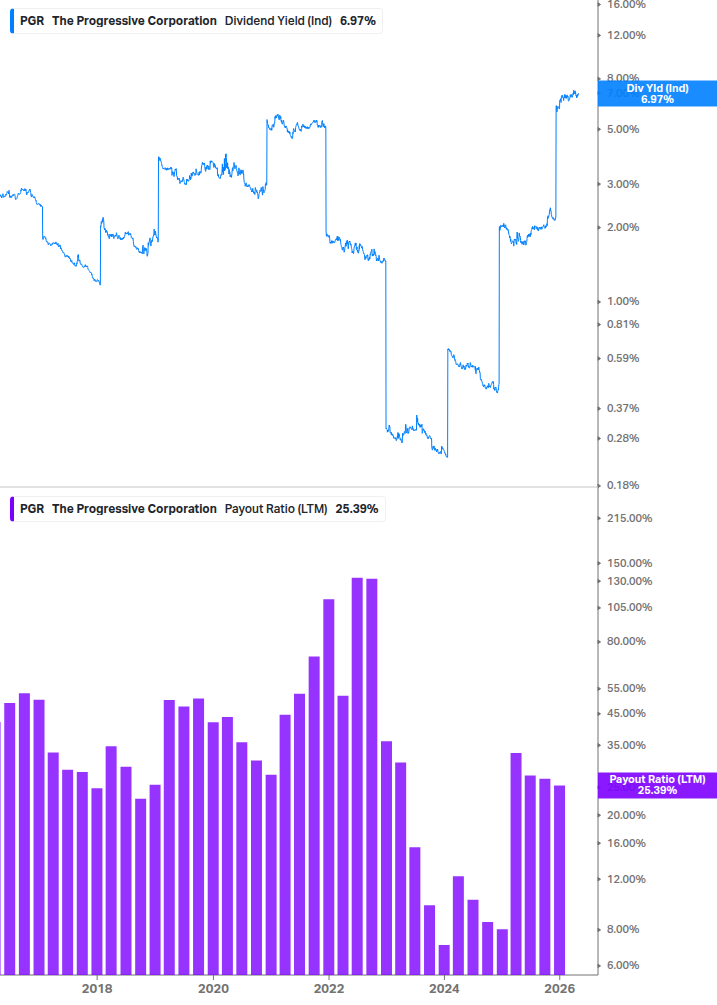Click the 2026 x-axis label

[x=559, y=988]
